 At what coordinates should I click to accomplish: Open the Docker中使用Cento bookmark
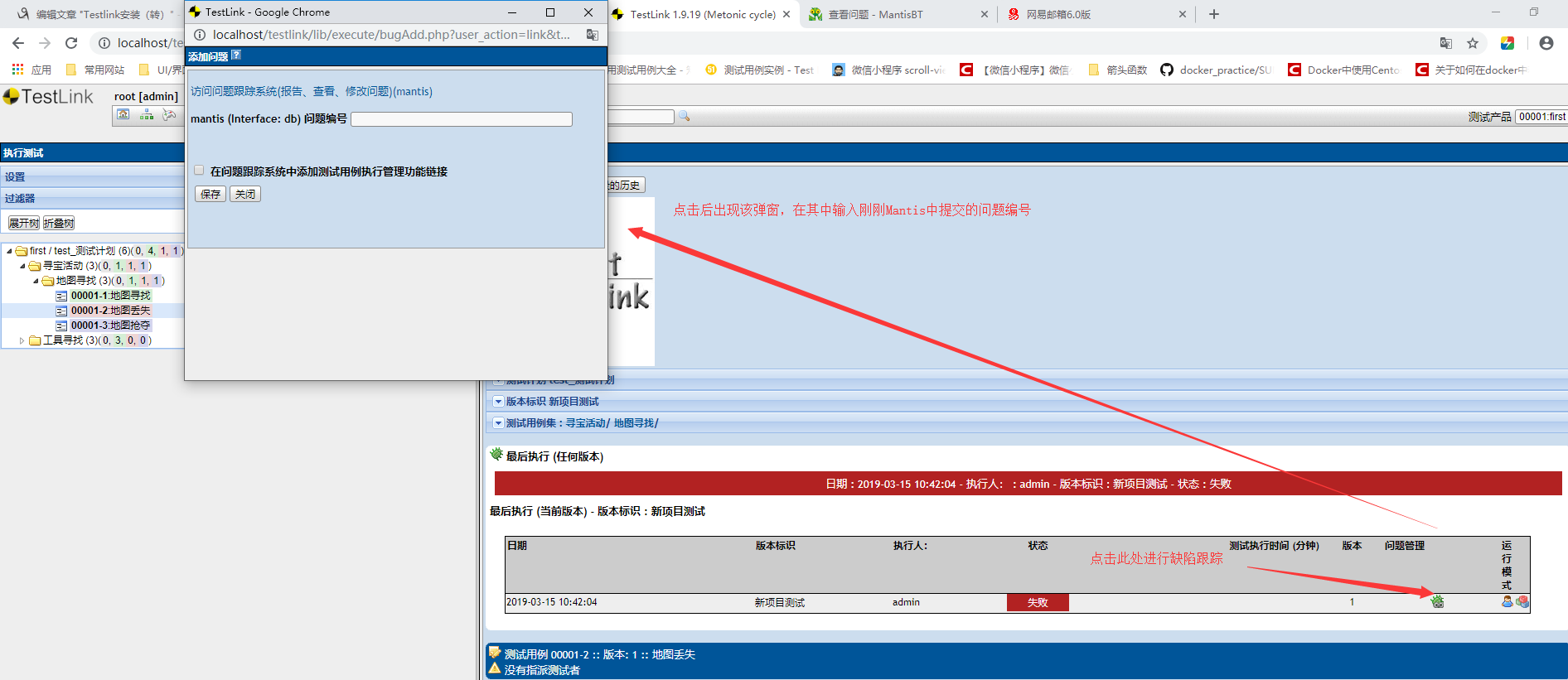pyautogui.click(x=1344, y=70)
